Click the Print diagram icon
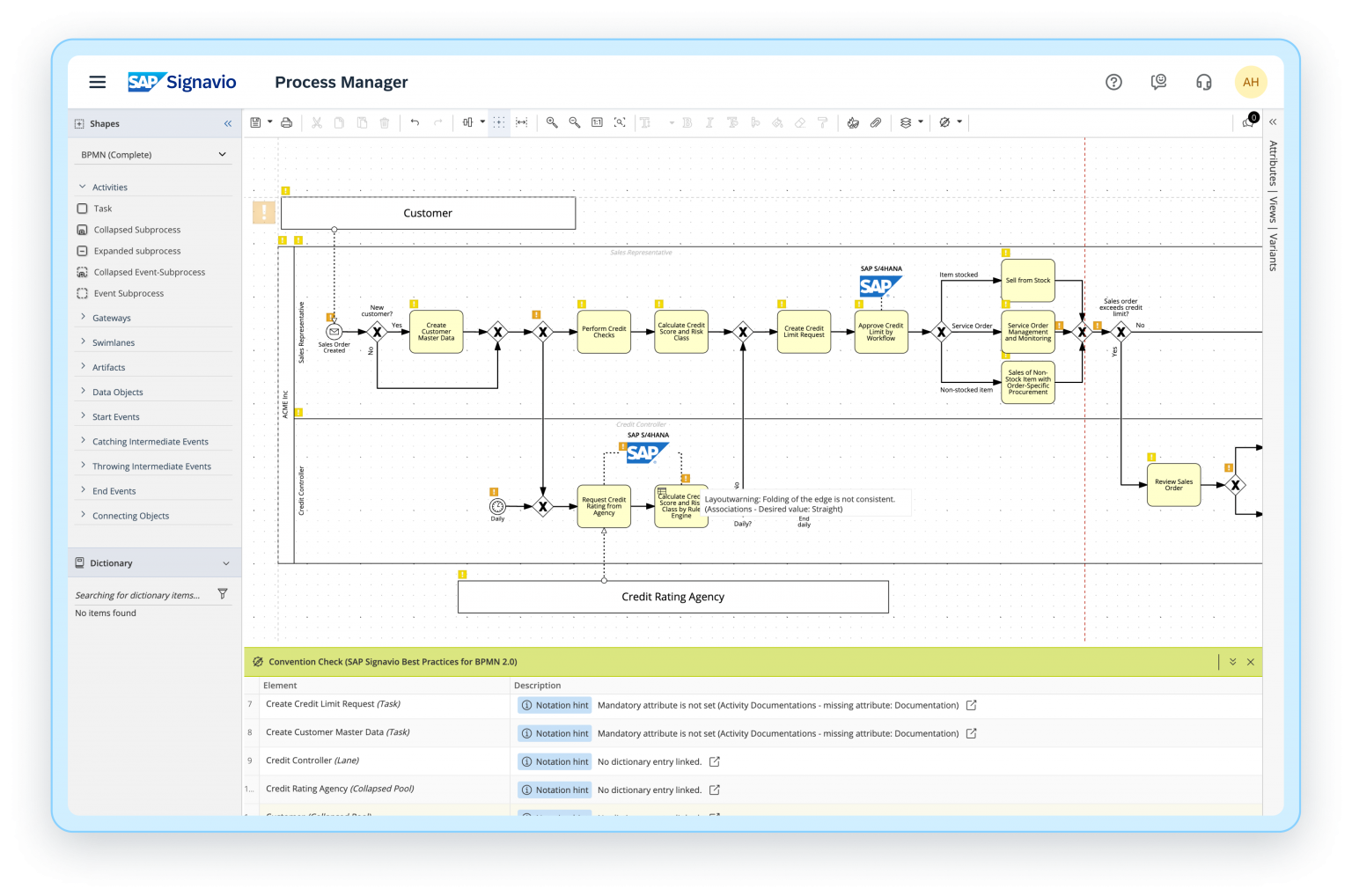Screen dimensions: 1352x896 click(286, 122)
